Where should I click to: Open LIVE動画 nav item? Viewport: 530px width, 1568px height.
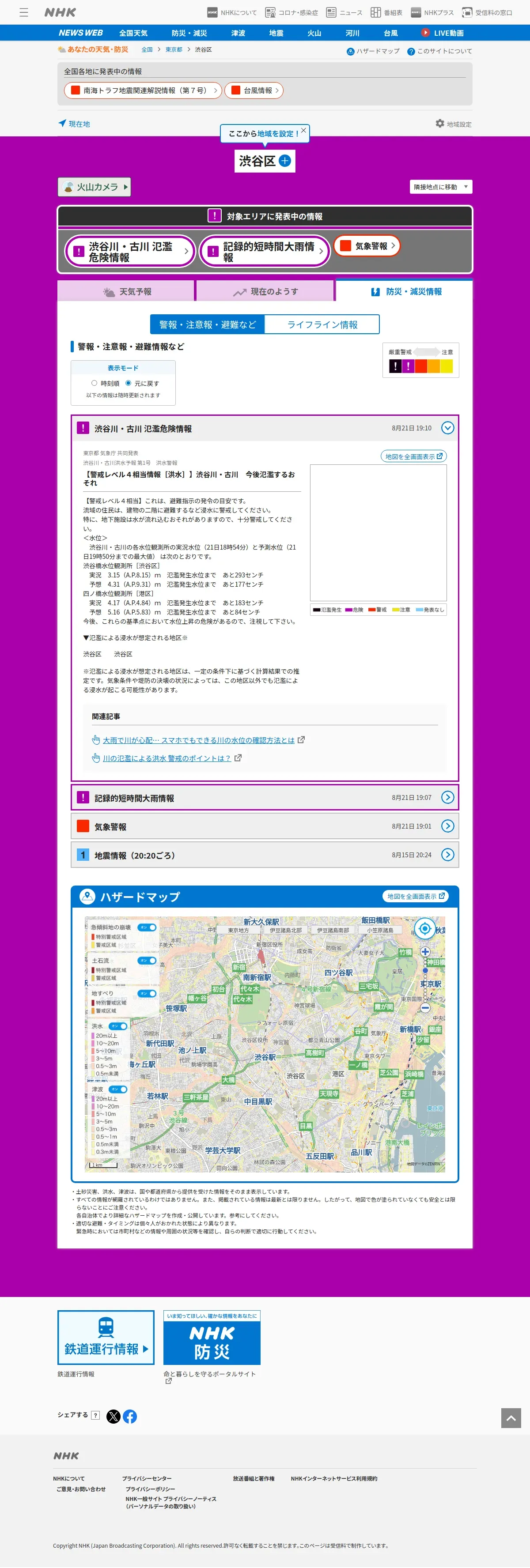(442, 33)
